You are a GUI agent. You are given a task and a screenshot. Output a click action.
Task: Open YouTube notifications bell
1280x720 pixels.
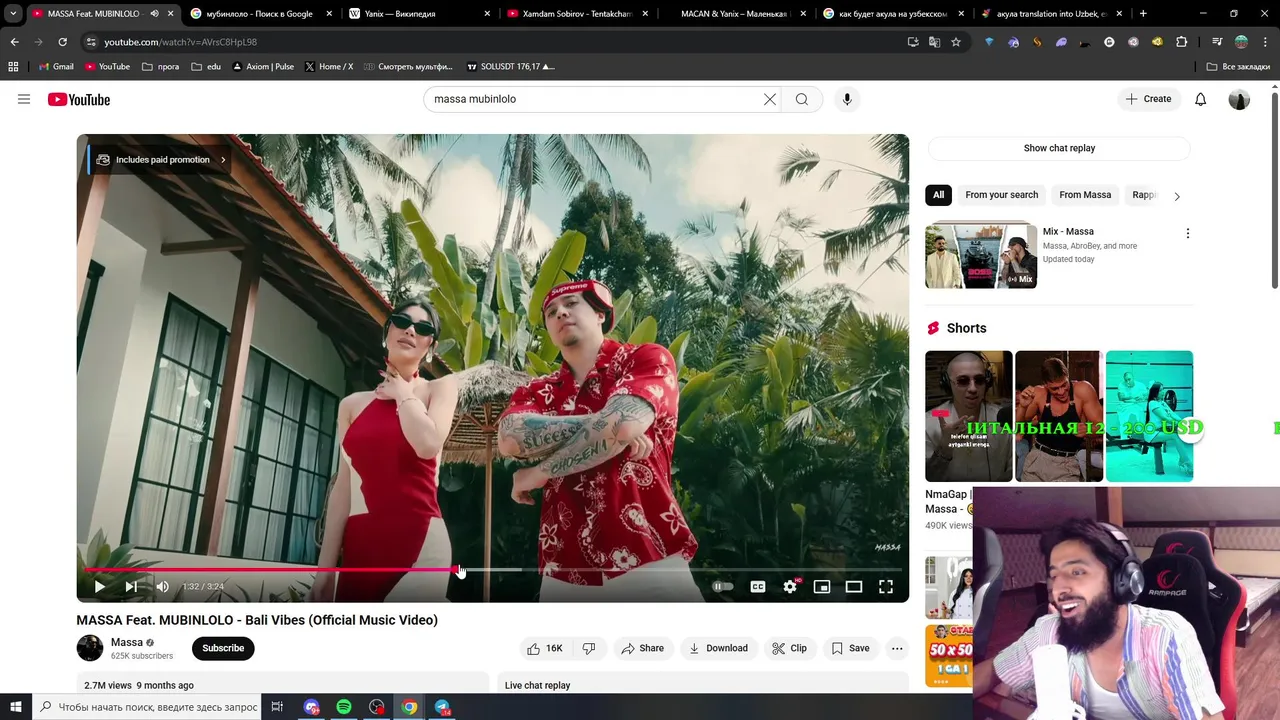[x=1201, y=99]
